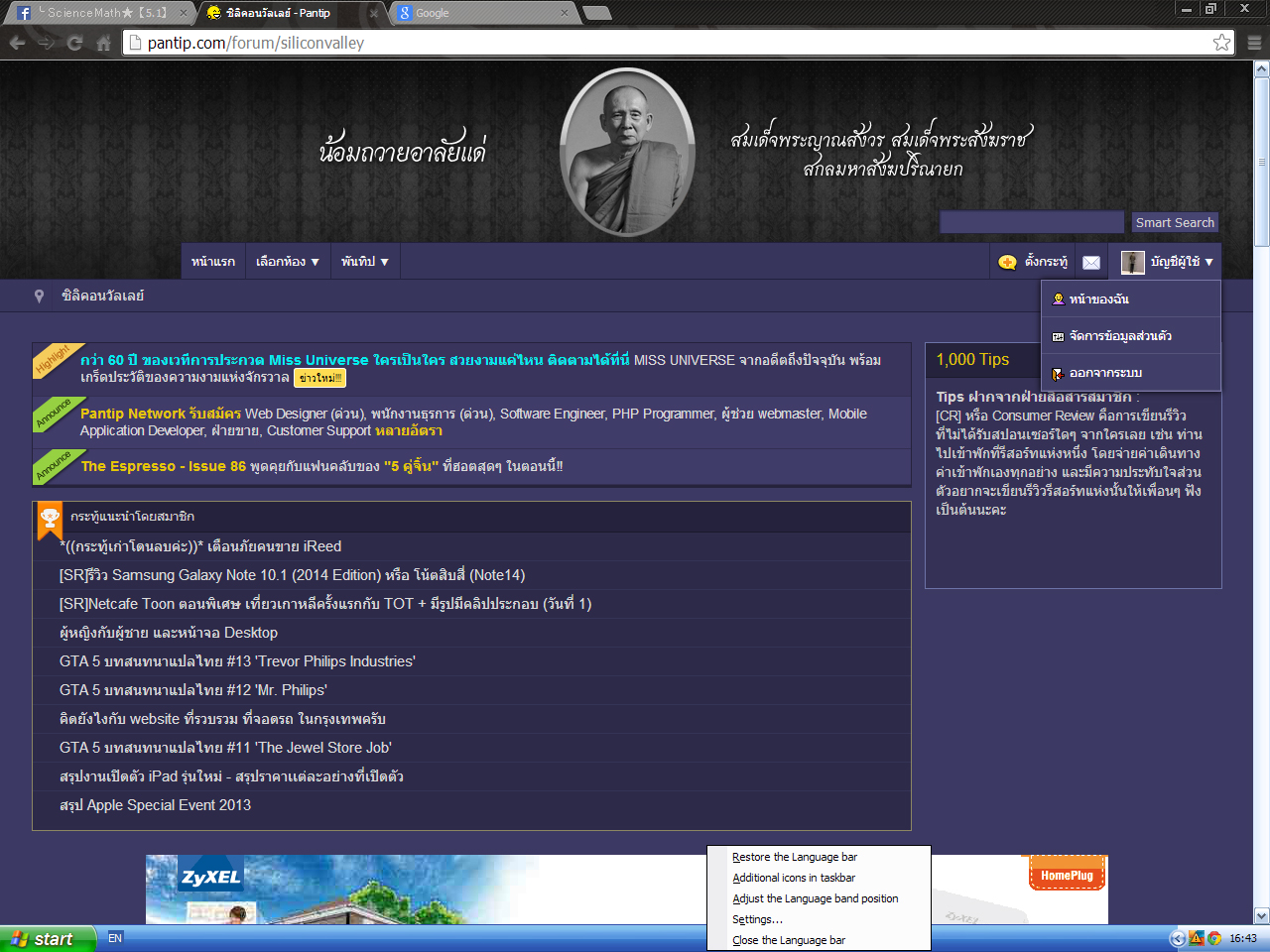Viewport: 1270px width, 952px height.
Task: Click the browser forward arrow
Action: (46, 43)
